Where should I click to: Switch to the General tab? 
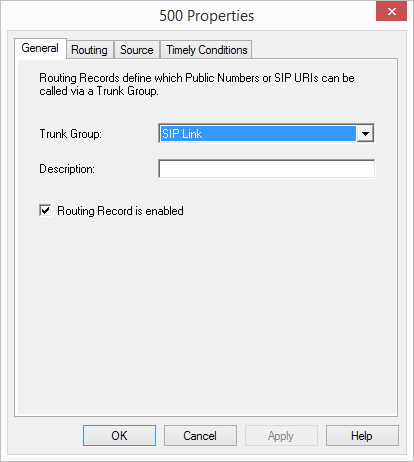point(40,49)
